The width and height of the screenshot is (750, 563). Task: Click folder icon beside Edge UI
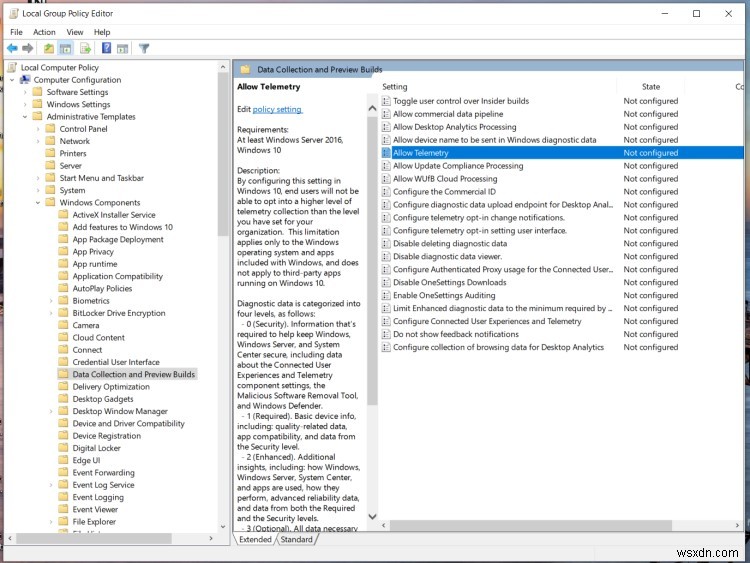click(x=63, y=460)
